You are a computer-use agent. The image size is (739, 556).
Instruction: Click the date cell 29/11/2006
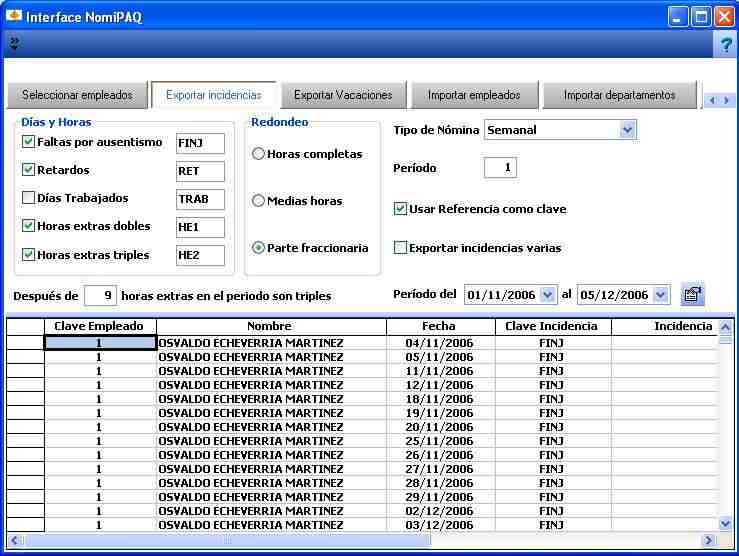pos(439,497)
